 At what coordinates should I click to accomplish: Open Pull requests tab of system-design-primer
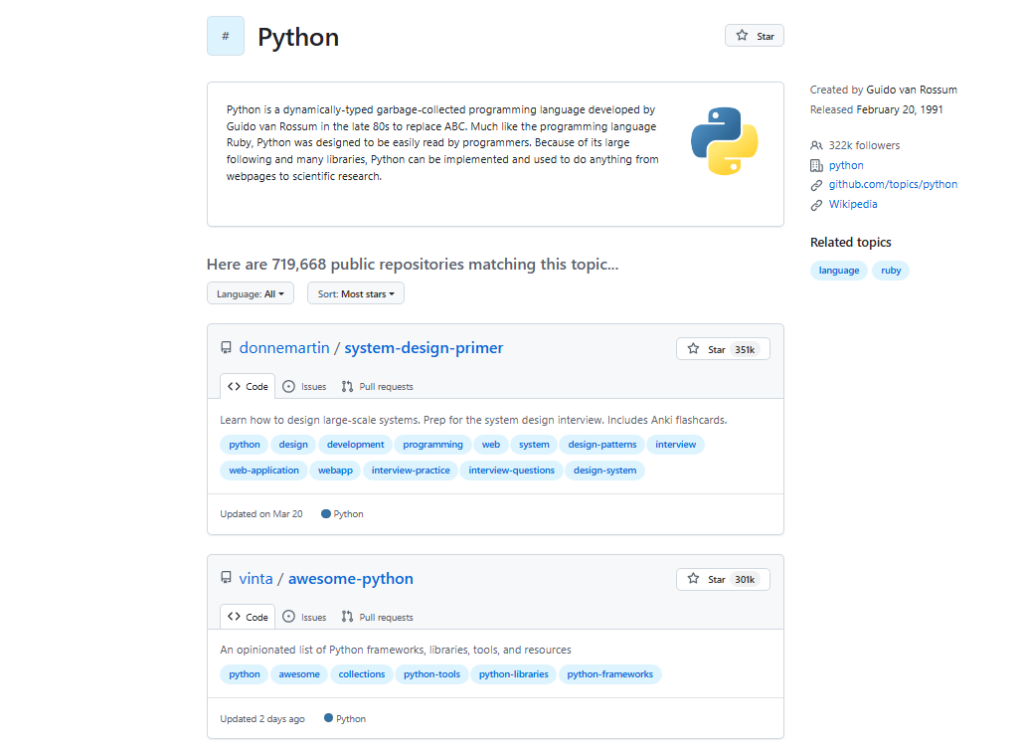pyautogui.click(x=377, y=387)
